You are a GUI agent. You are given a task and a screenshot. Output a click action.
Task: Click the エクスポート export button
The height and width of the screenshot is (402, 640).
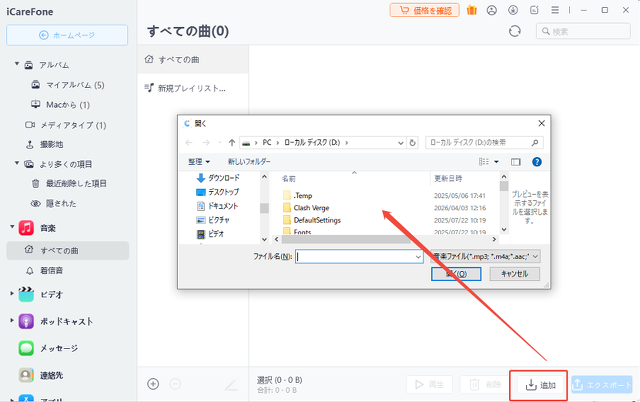click(x=602, y=384)
